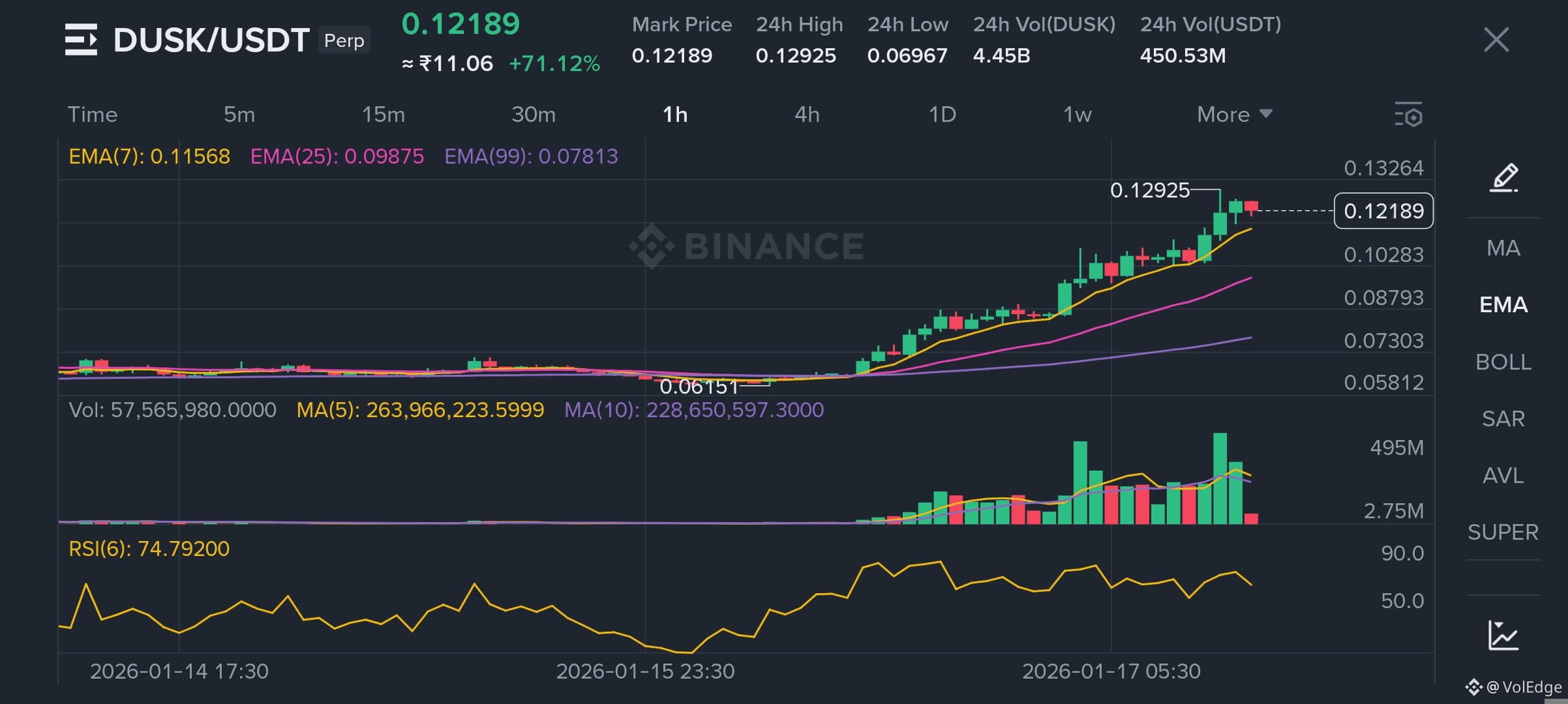Click the 2026-01-17 05:30 time label

pyautogui.click(x=1111, y=671)
